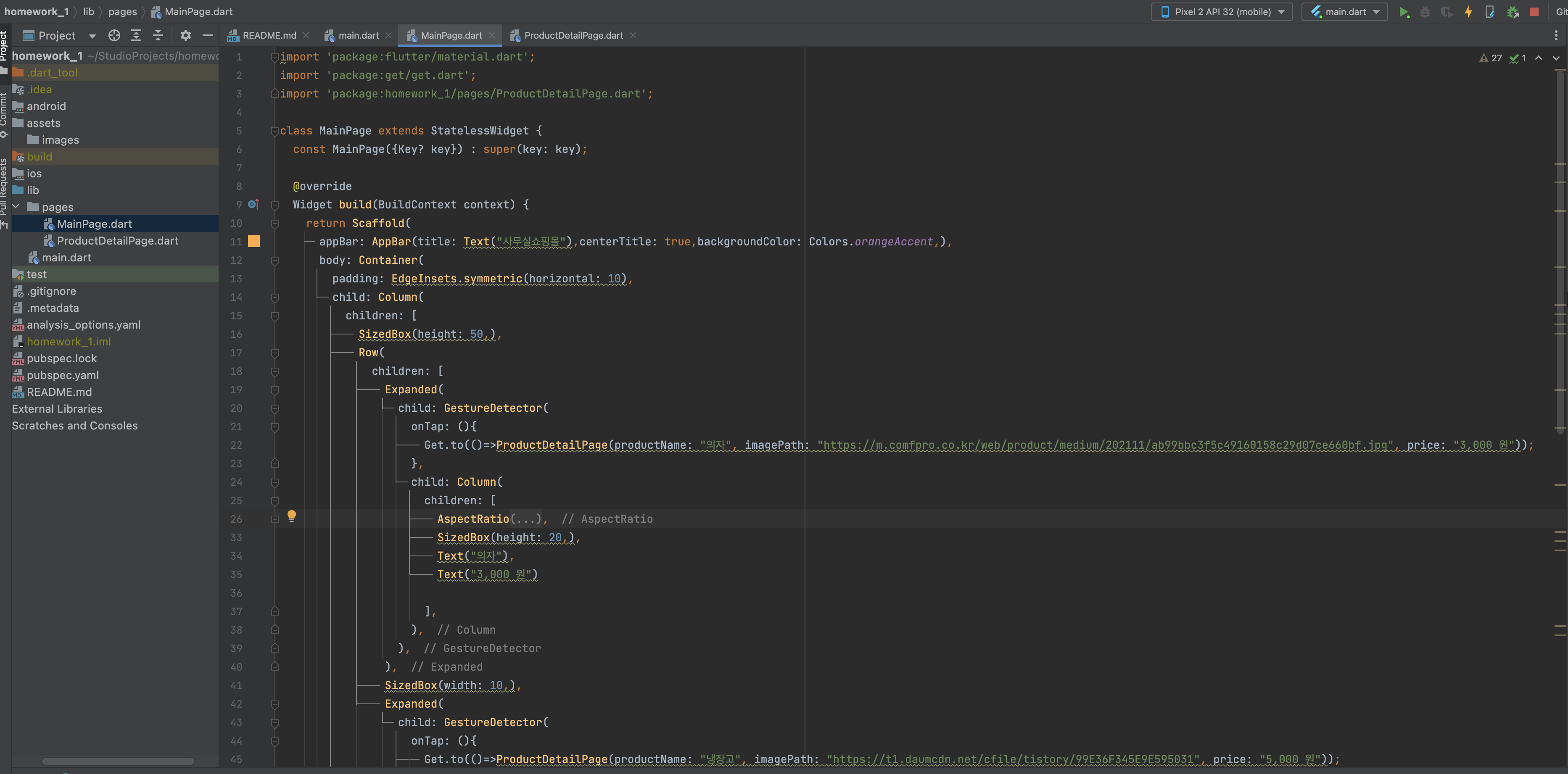Click the light bulb quick-fix icon
The height and width of the screenshot is (774, 1568).
[292, 516]
